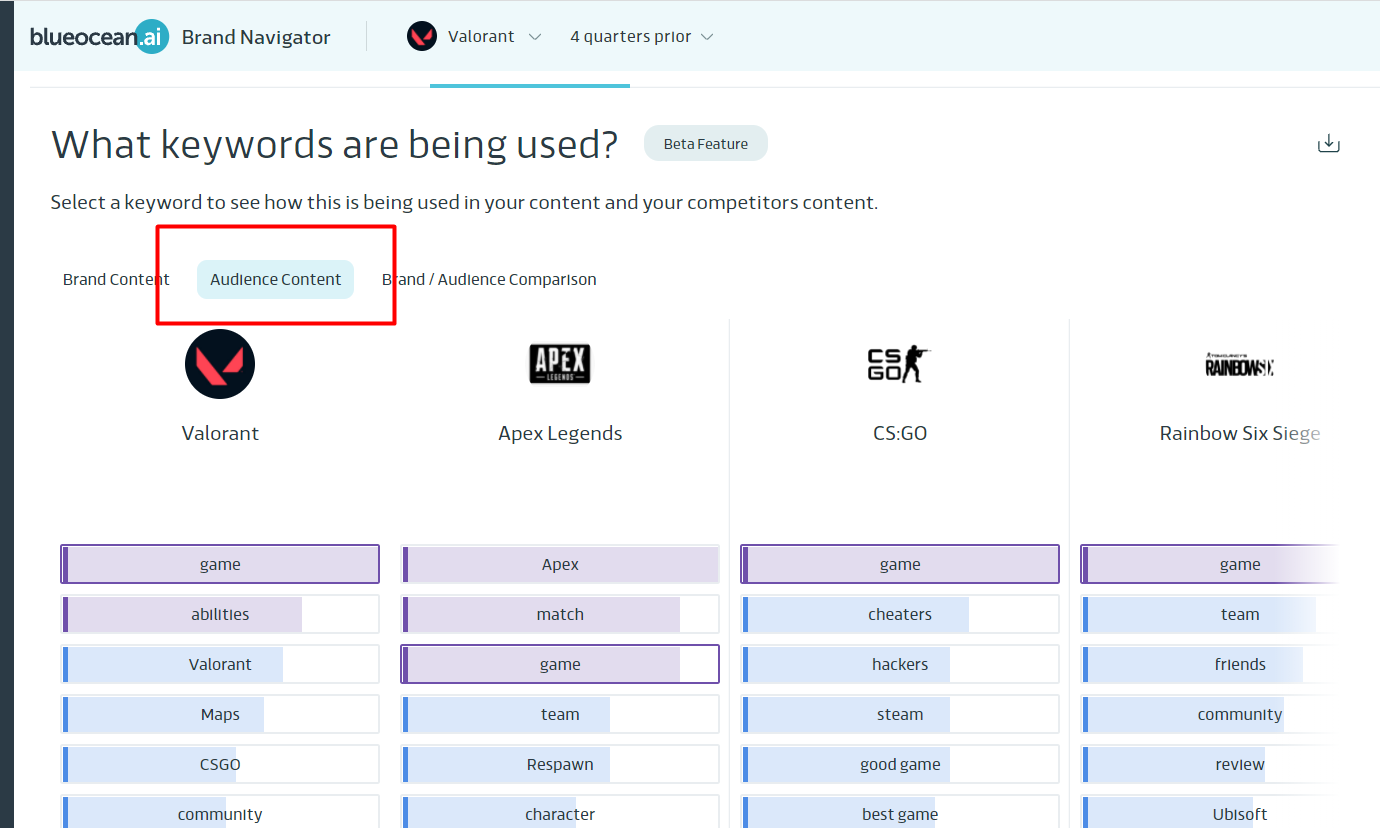Screen dimensions: 1380x828
Task: Click the Rainbow Six Siege column name
Action: [1240, 434]
